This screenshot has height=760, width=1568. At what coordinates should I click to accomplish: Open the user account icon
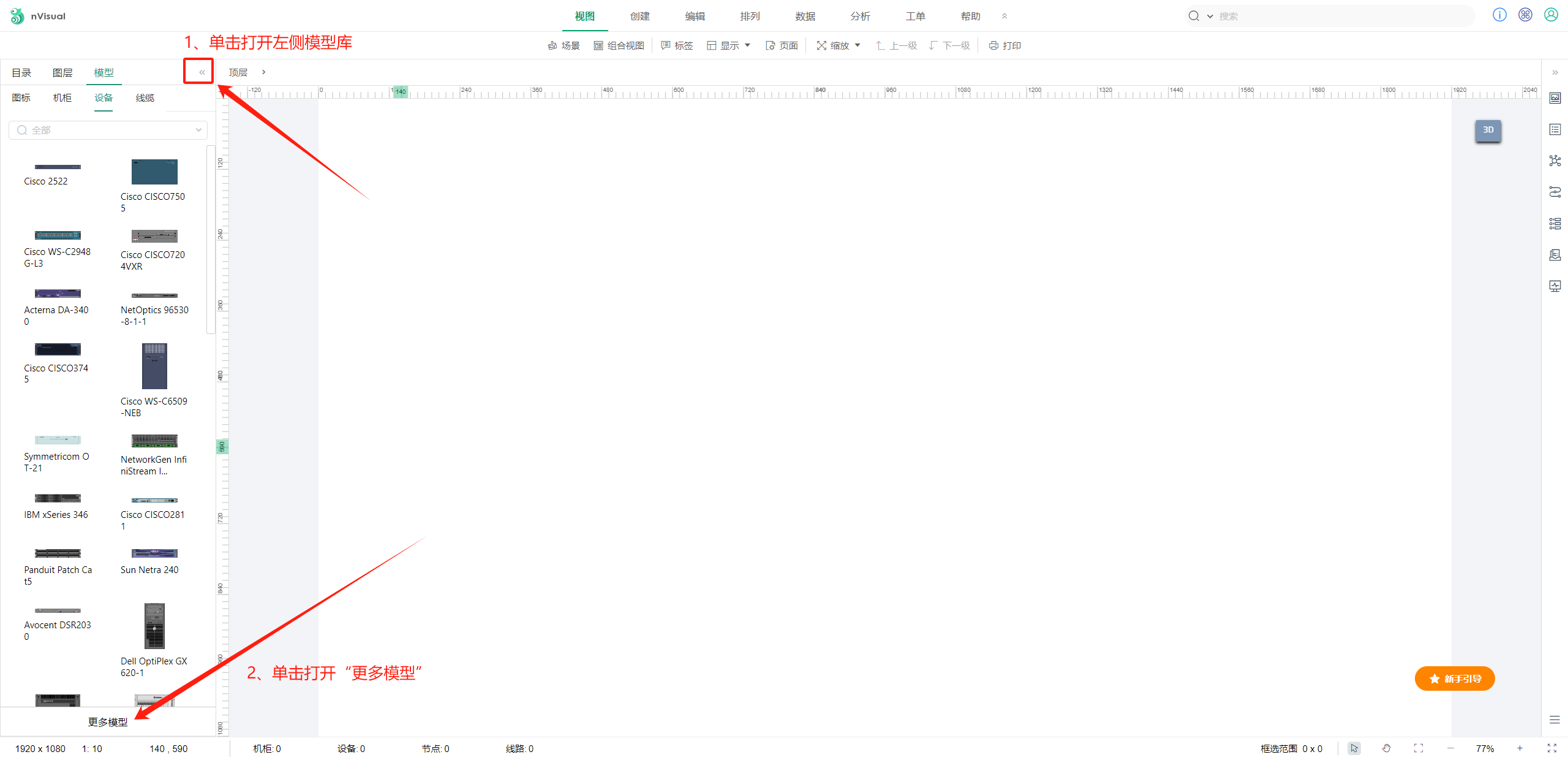(x=1551, y=15)
